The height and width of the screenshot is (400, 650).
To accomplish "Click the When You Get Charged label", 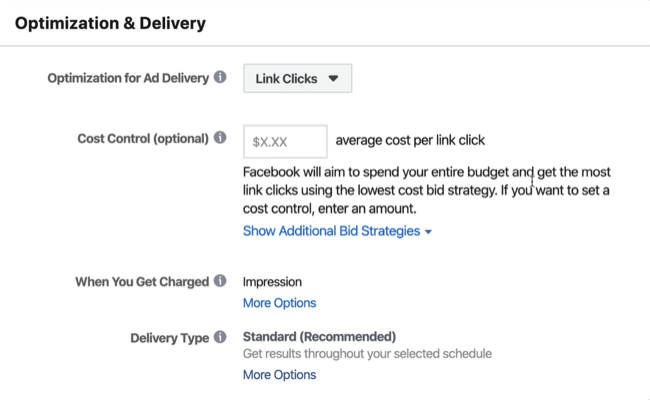I will click(142, 282).
